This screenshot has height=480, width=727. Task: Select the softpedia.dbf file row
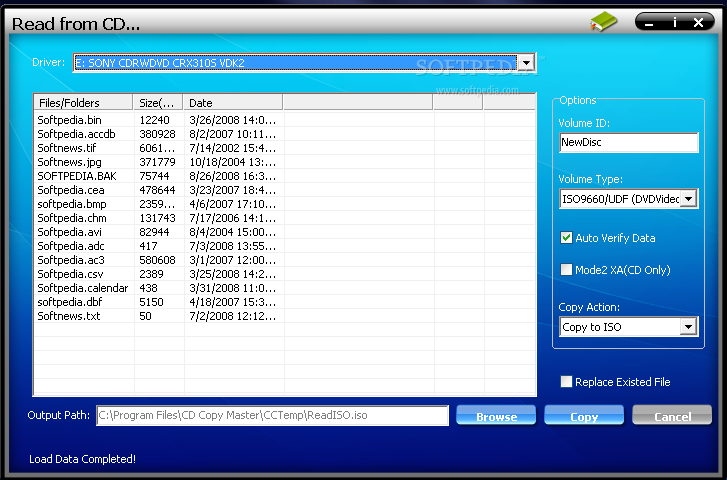285,302
